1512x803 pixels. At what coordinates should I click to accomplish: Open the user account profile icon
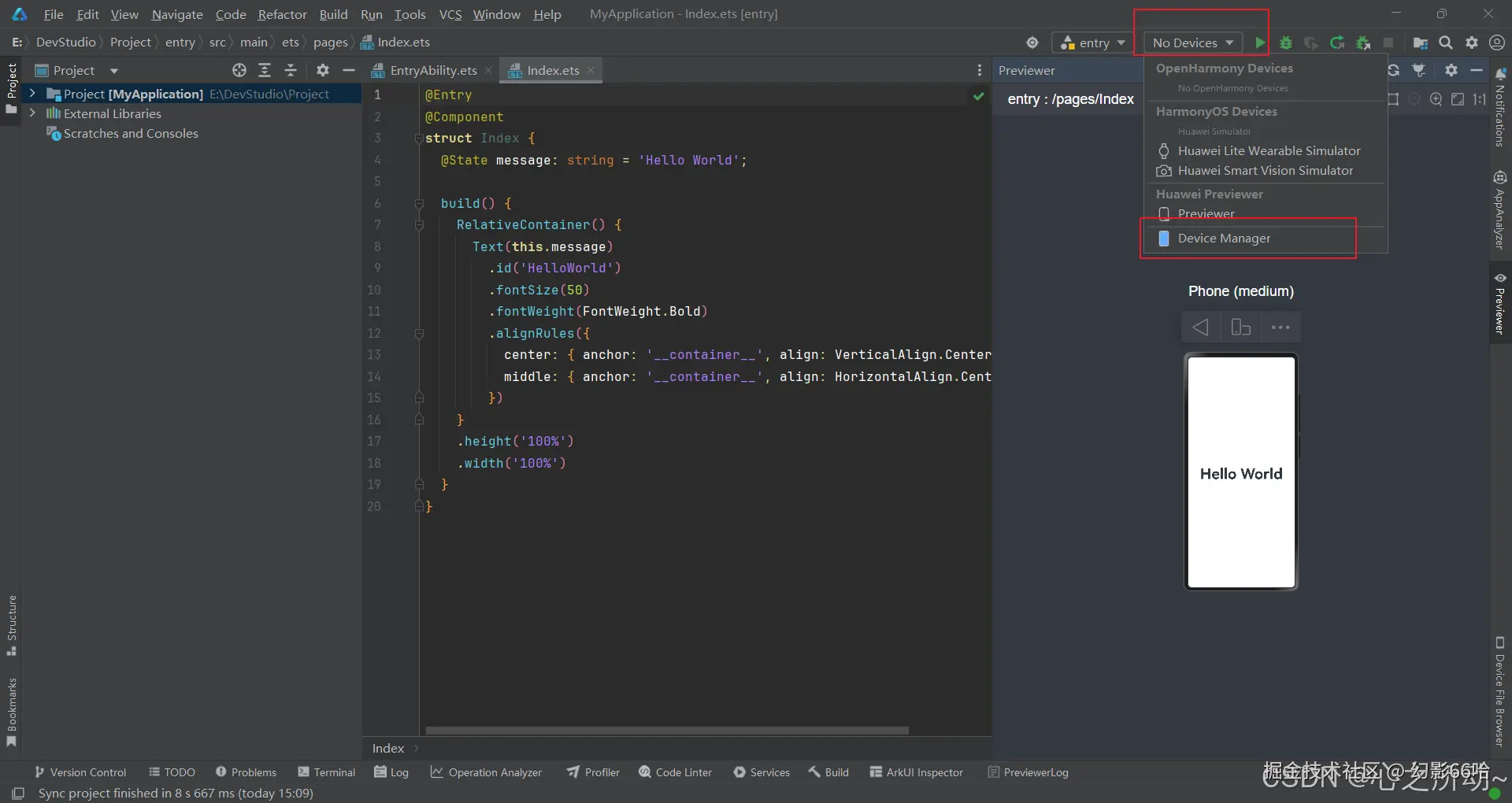pos(1497,43)
